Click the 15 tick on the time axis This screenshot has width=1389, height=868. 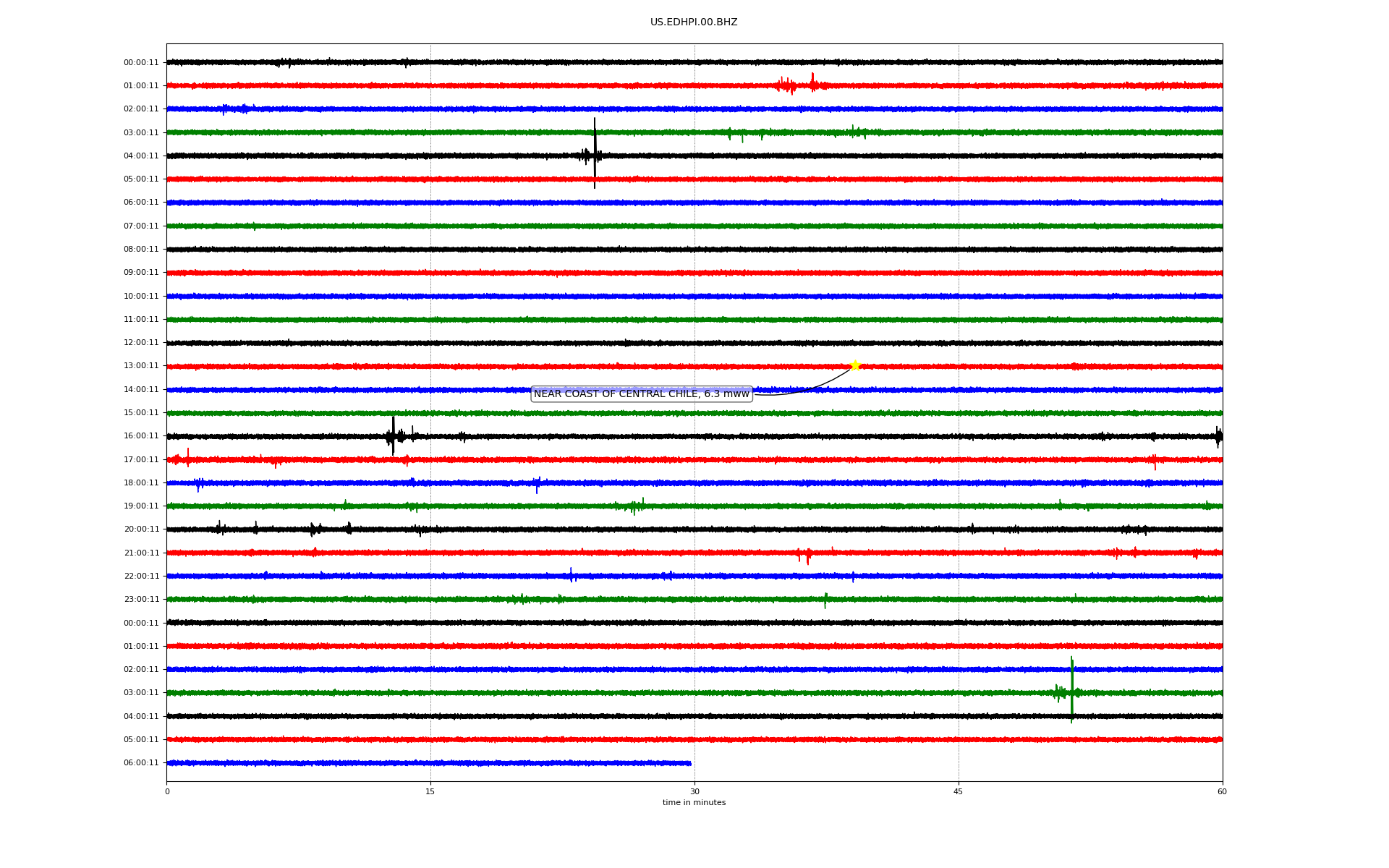(x=430, y=791)
